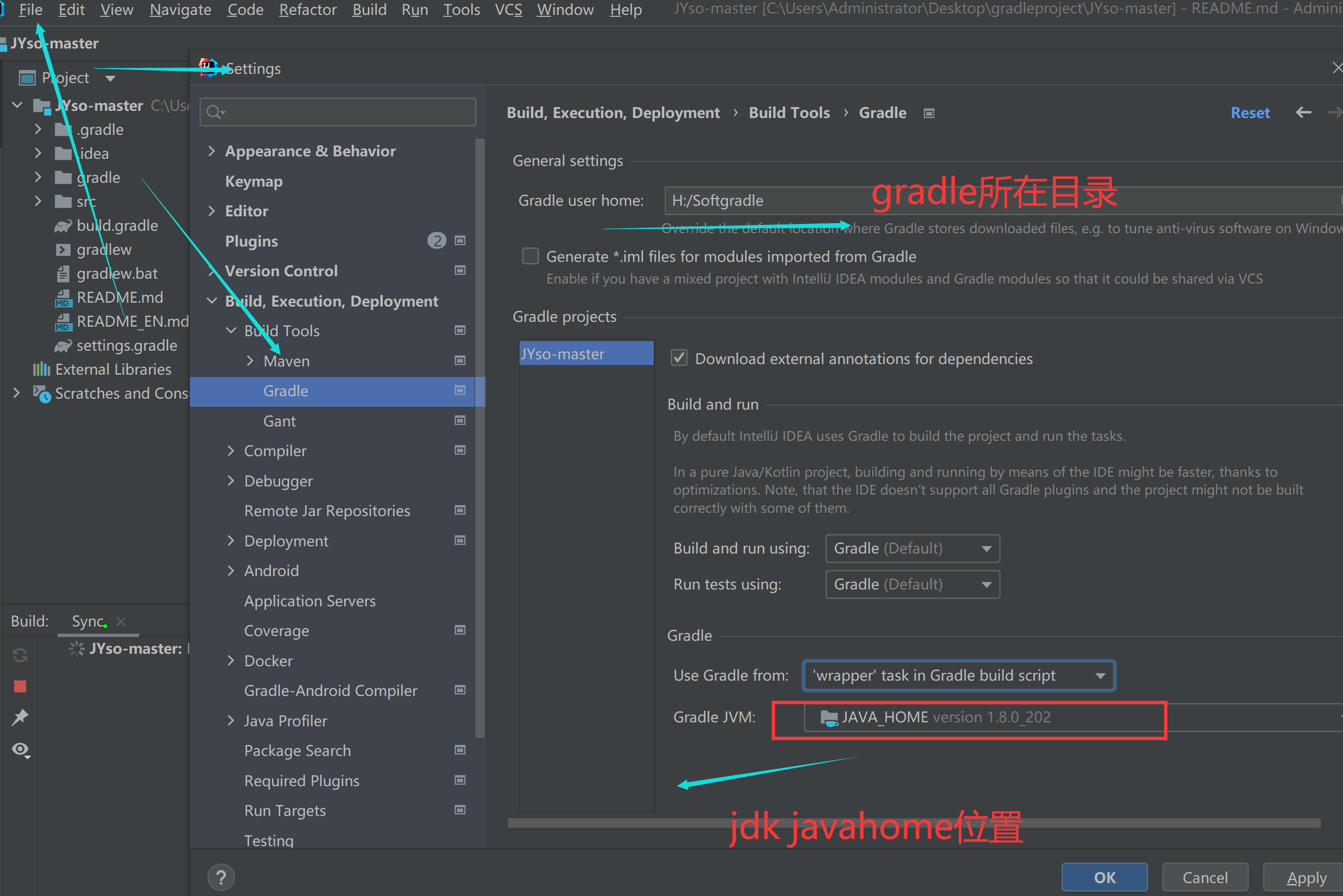The image size is (1343, 896).
Task: Select JYso-master in Gradle projects list
Action: point(586,354)
